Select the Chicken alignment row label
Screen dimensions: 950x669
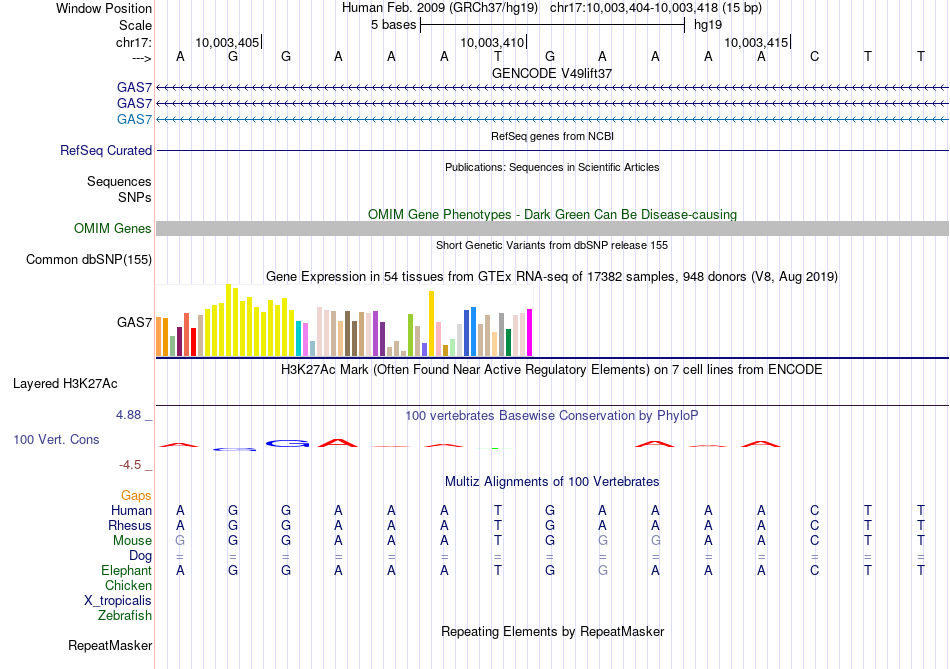[128, 585]
